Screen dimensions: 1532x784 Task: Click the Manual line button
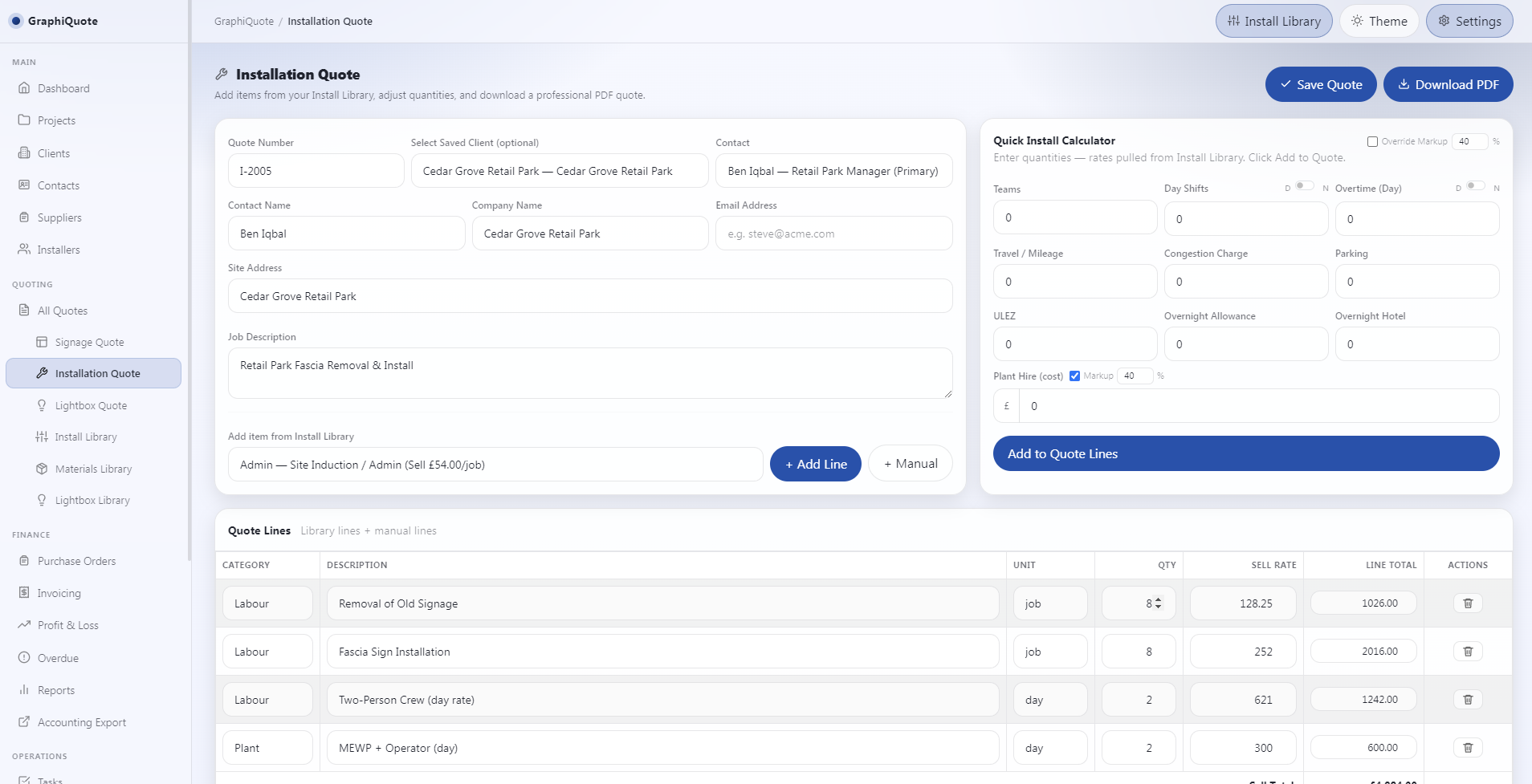911,464
